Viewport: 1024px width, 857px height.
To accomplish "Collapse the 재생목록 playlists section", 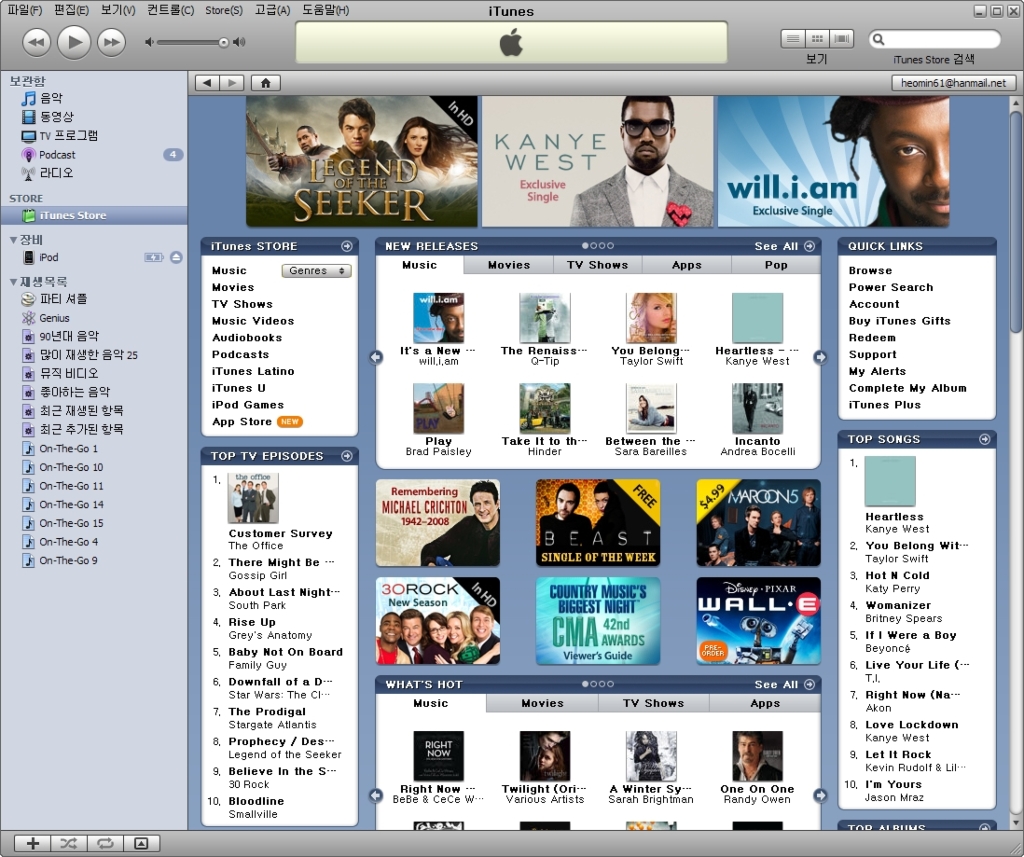I will 13,282.
